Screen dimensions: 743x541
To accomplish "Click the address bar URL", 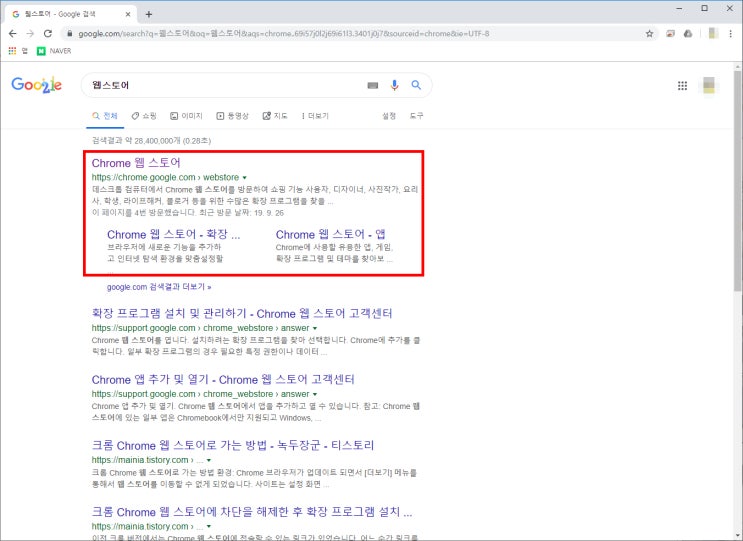I will coord(283,34).
